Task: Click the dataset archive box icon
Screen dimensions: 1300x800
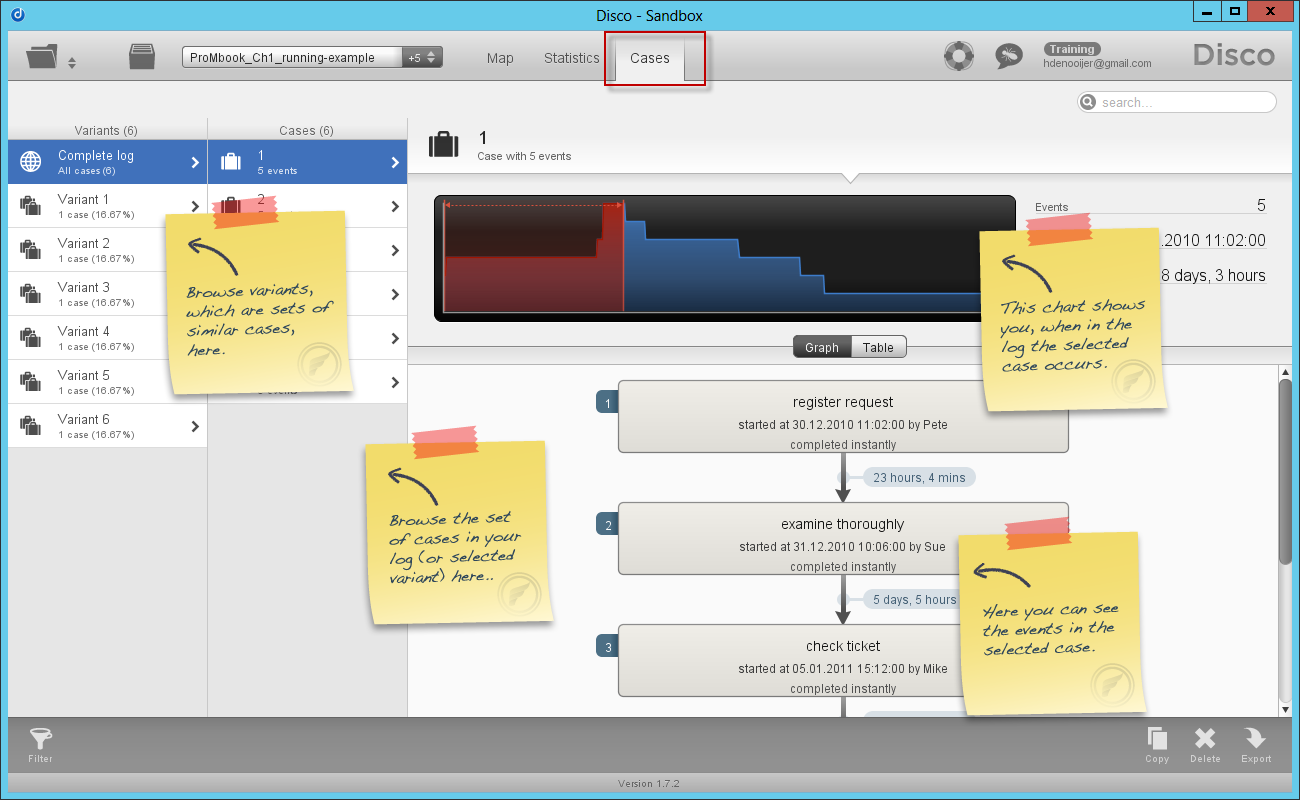Action: (x=142, y=57)
